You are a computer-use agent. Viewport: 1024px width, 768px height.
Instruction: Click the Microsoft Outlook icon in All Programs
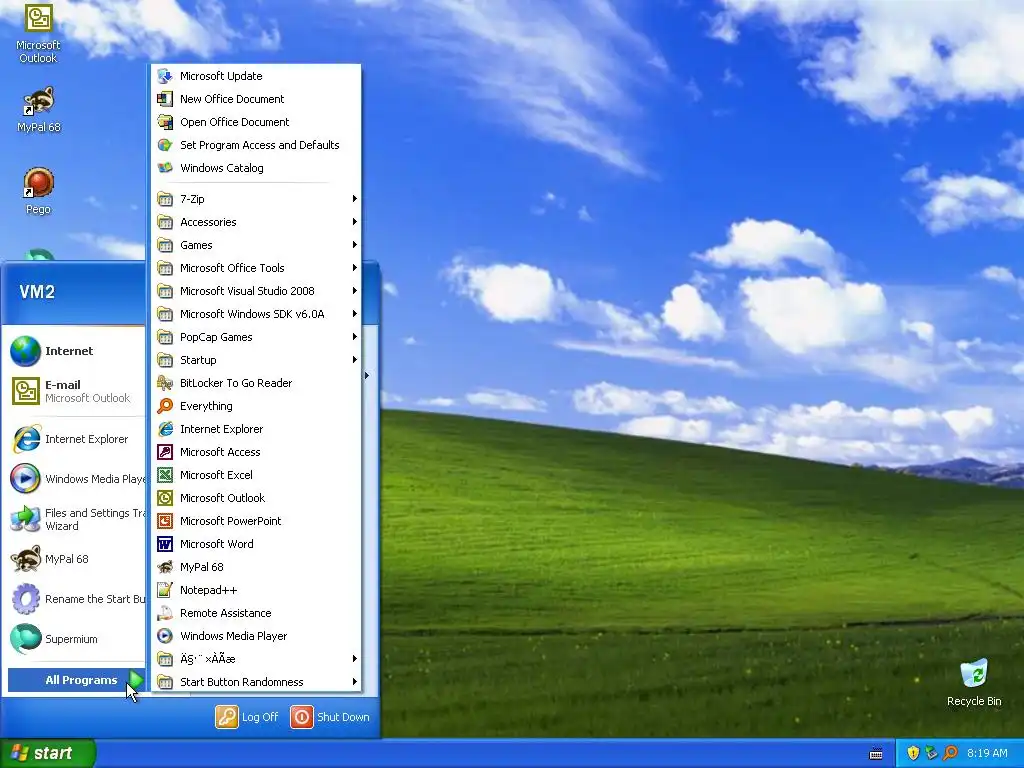click(x=165, y=498)
